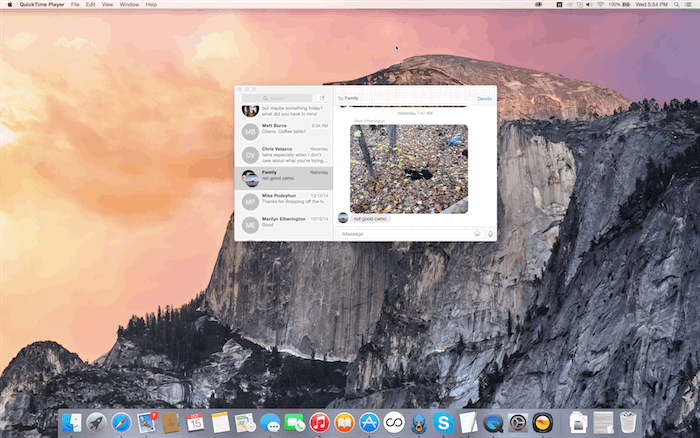Open Mail from the Dock
Screen dimensions: 700x438
(x=146, y=422)
